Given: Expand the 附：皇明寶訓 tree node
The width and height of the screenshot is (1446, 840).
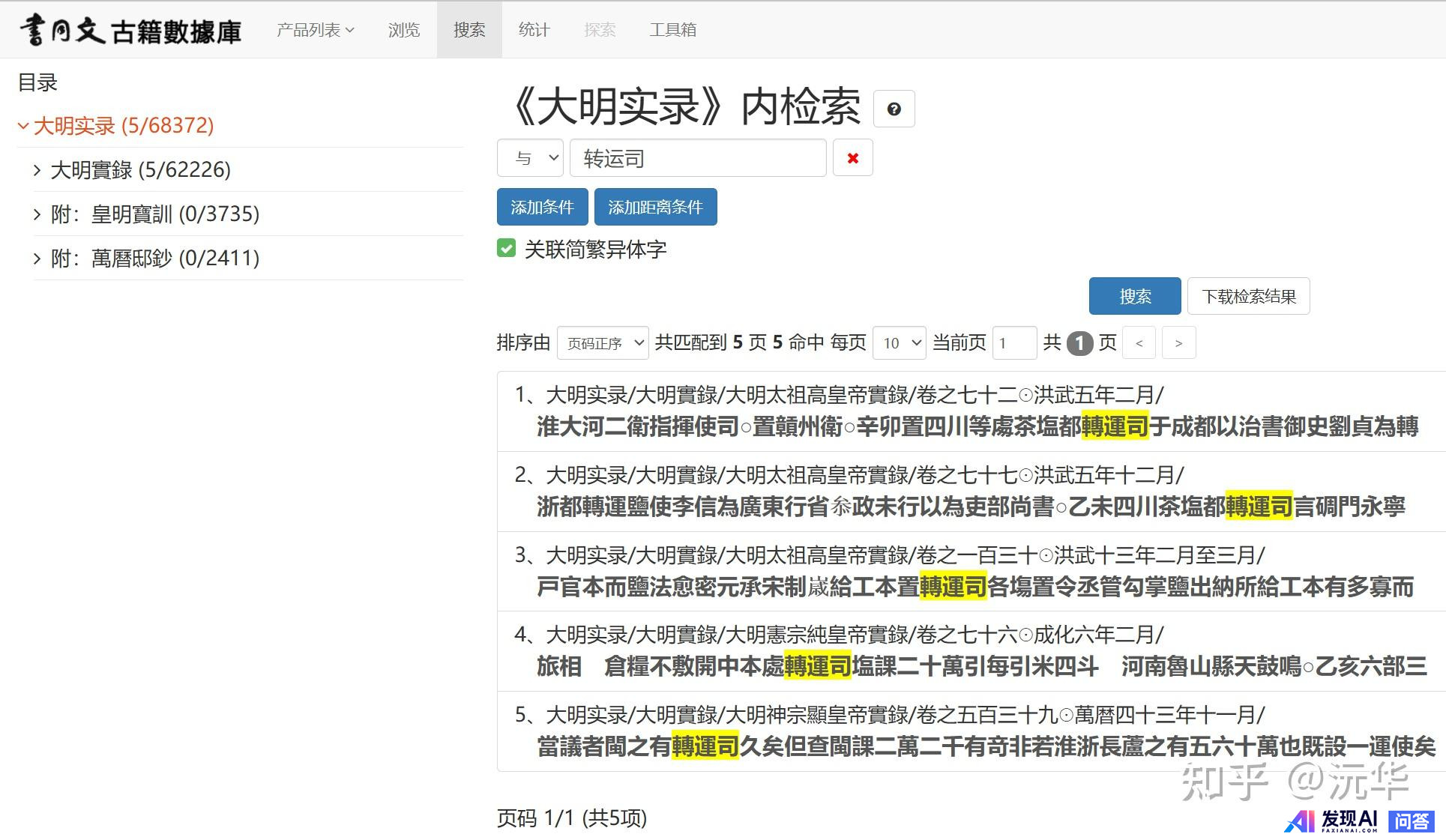Looking at the screenshot, I should [x=37, y=214].
